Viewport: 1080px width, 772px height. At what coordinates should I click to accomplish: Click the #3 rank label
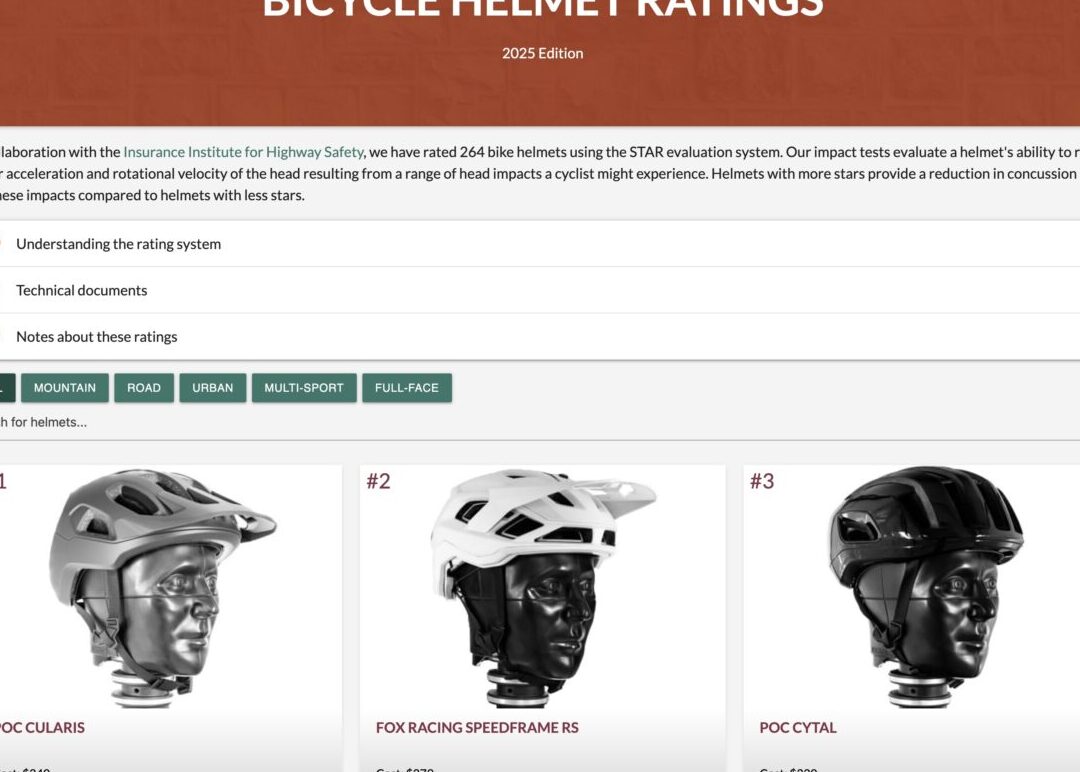click(762, 481)
